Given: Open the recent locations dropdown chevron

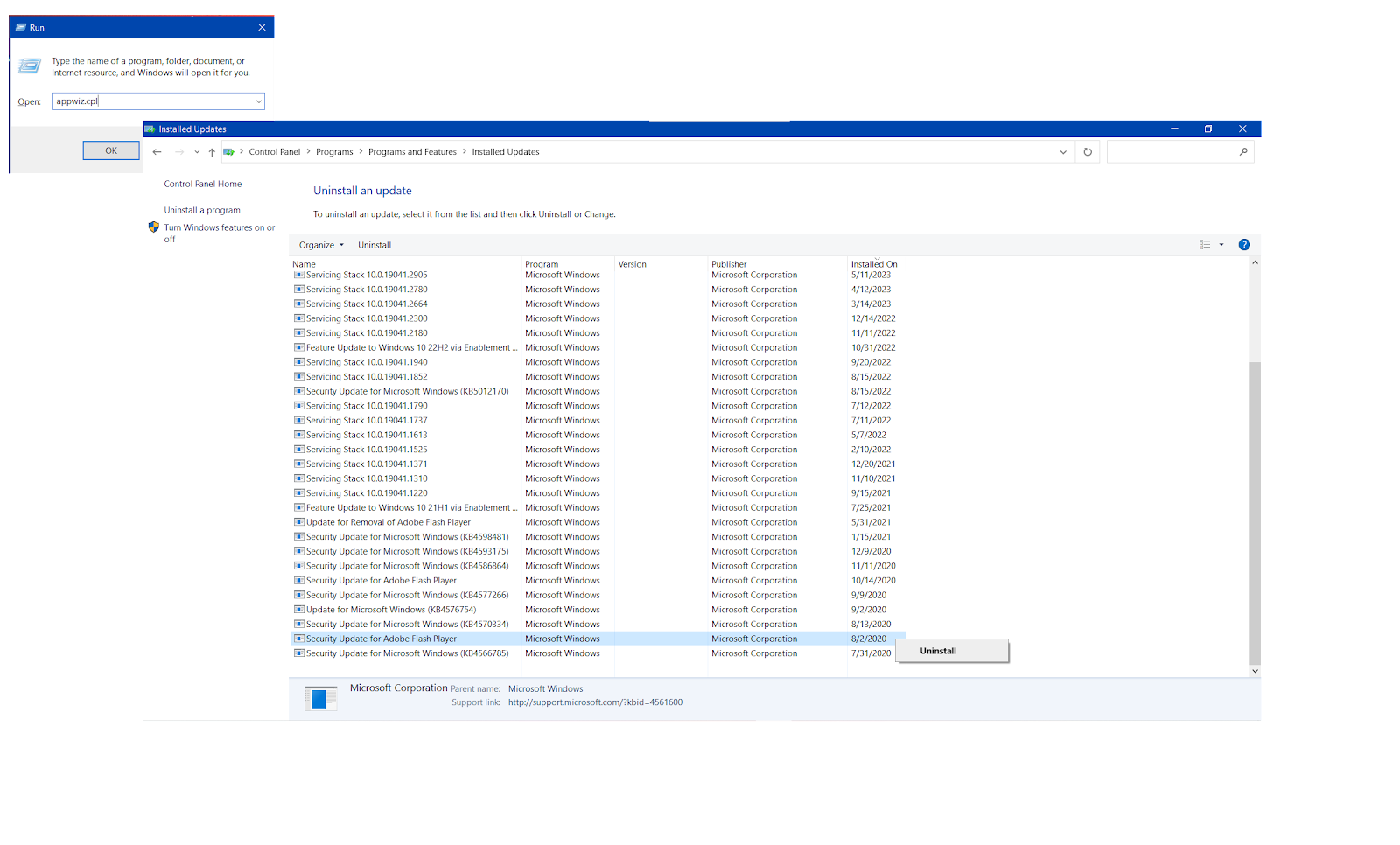Looking at the screenshot, I should click(197, 152).
